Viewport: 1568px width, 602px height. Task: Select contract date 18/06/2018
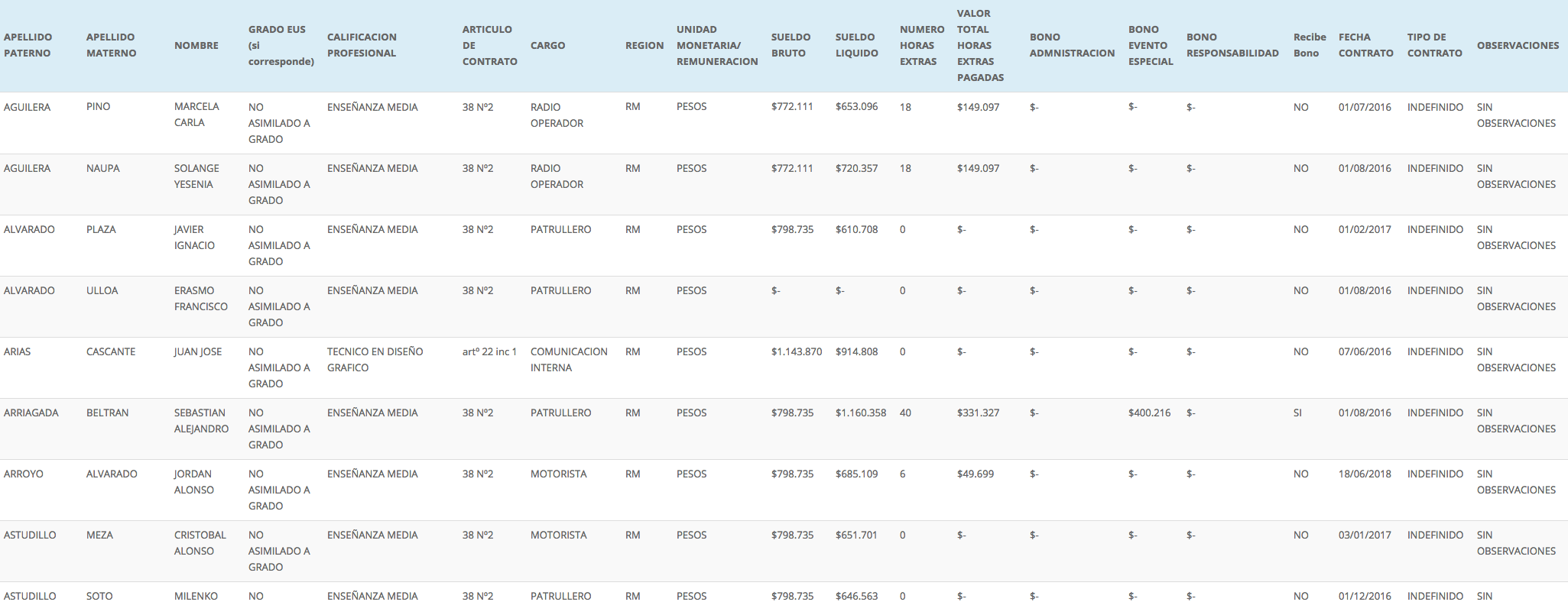click(x=1365, y=474)
